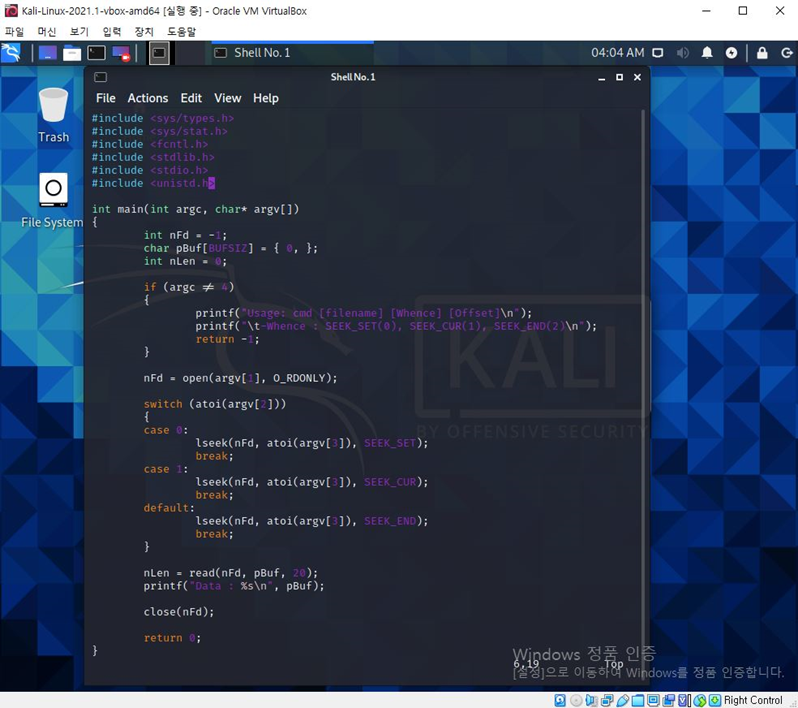The image size is (798, 708).
Task: Click the '#include <unistd.h>' line
Action: (x=153, y=183)
